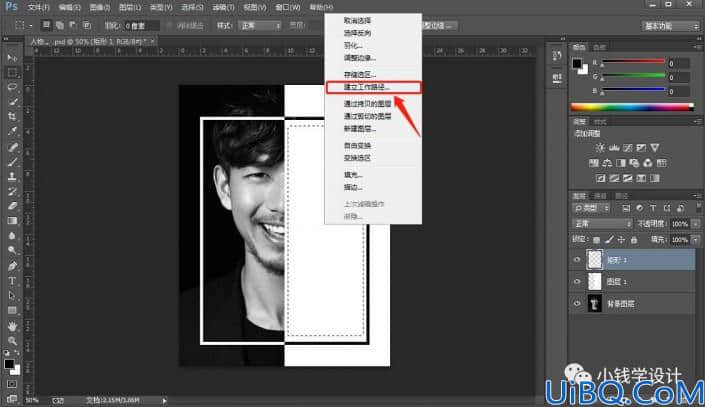Image resolution: width=705 pixels, height=407 pixels.
Task: Select the Zoom tool in toolbox
Action: click(x=12, y=341)
